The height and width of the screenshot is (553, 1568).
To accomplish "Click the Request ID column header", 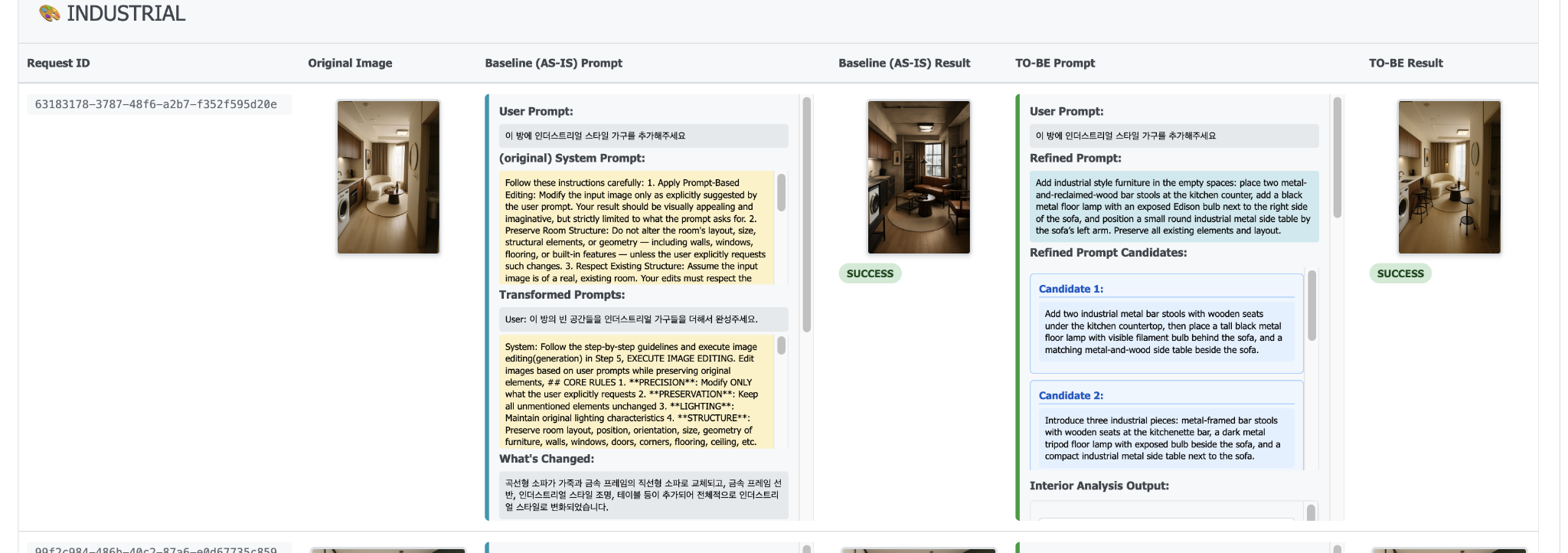I will pyautogui.click(x=58, y=63).
